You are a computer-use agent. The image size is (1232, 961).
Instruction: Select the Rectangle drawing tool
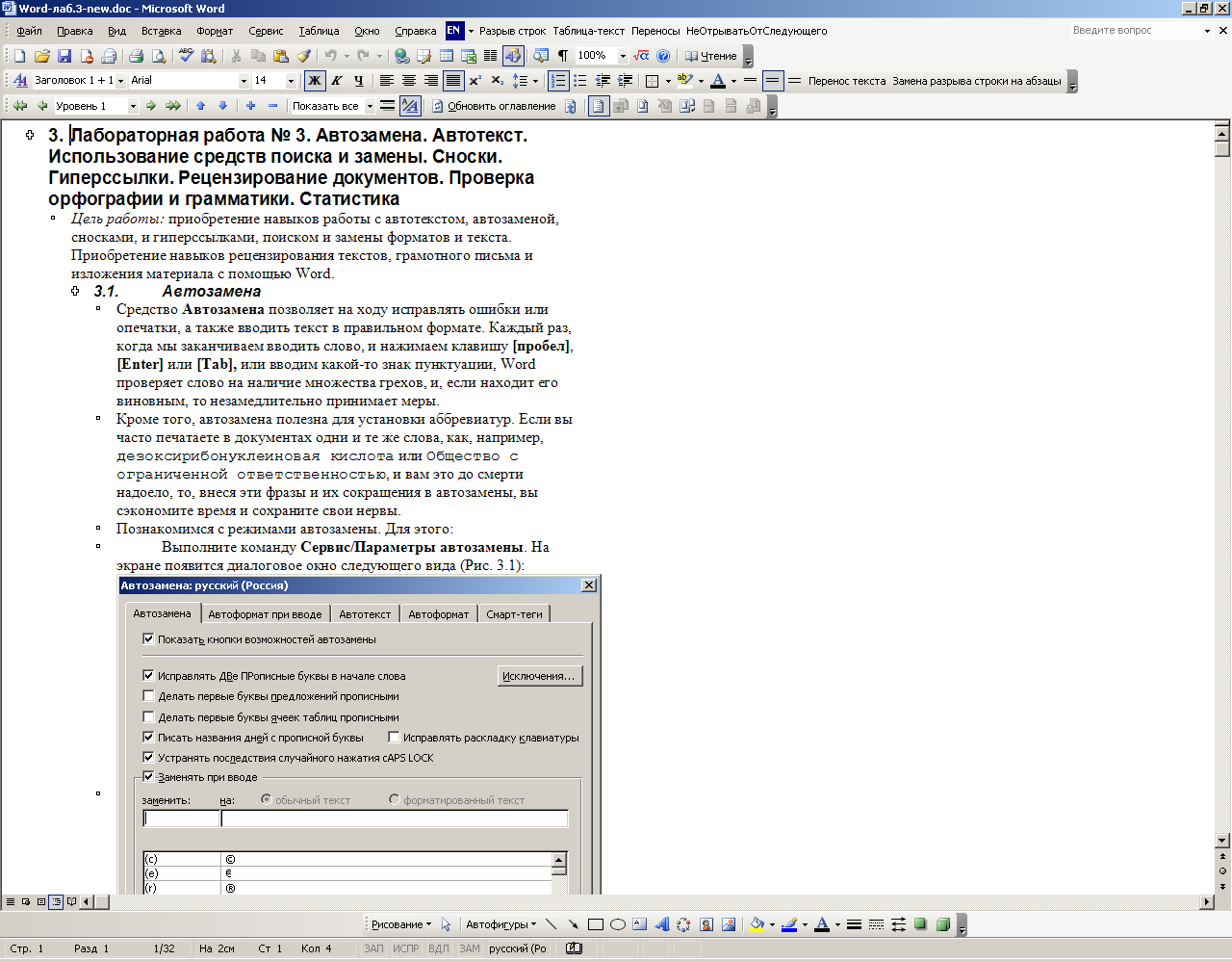(596, 924)
